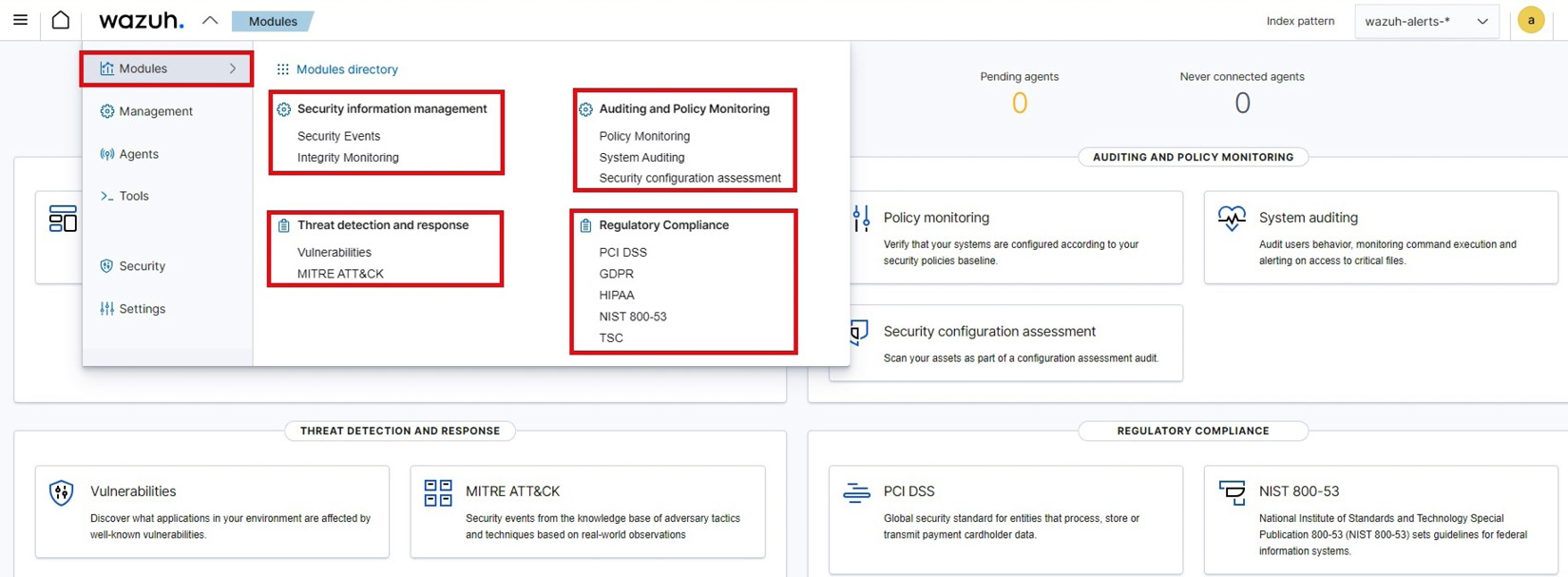Click the wazuh logo
1568x577 pixels.
coord(141,20)
